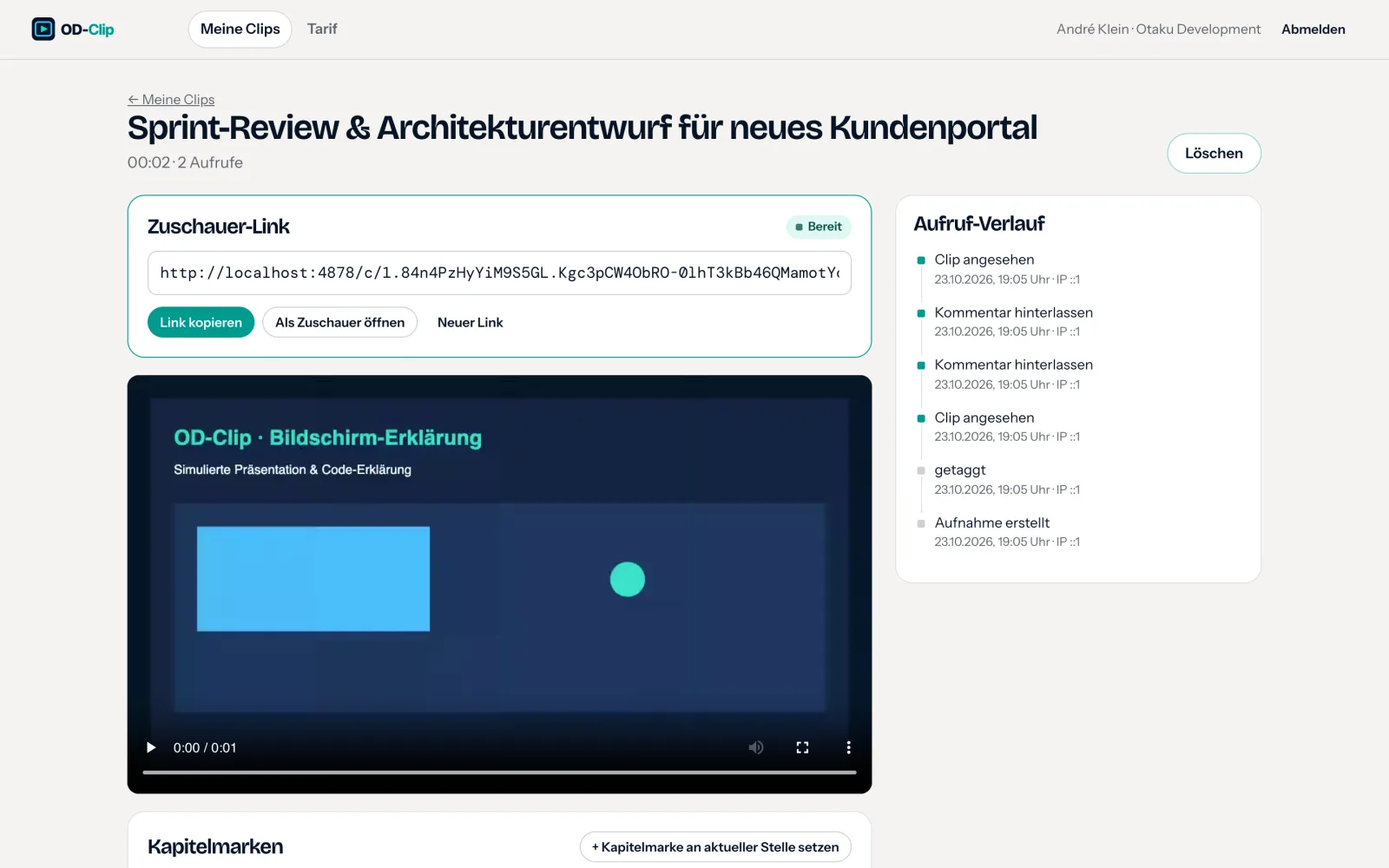Delete the clip with Löschen

[1214, 154]
